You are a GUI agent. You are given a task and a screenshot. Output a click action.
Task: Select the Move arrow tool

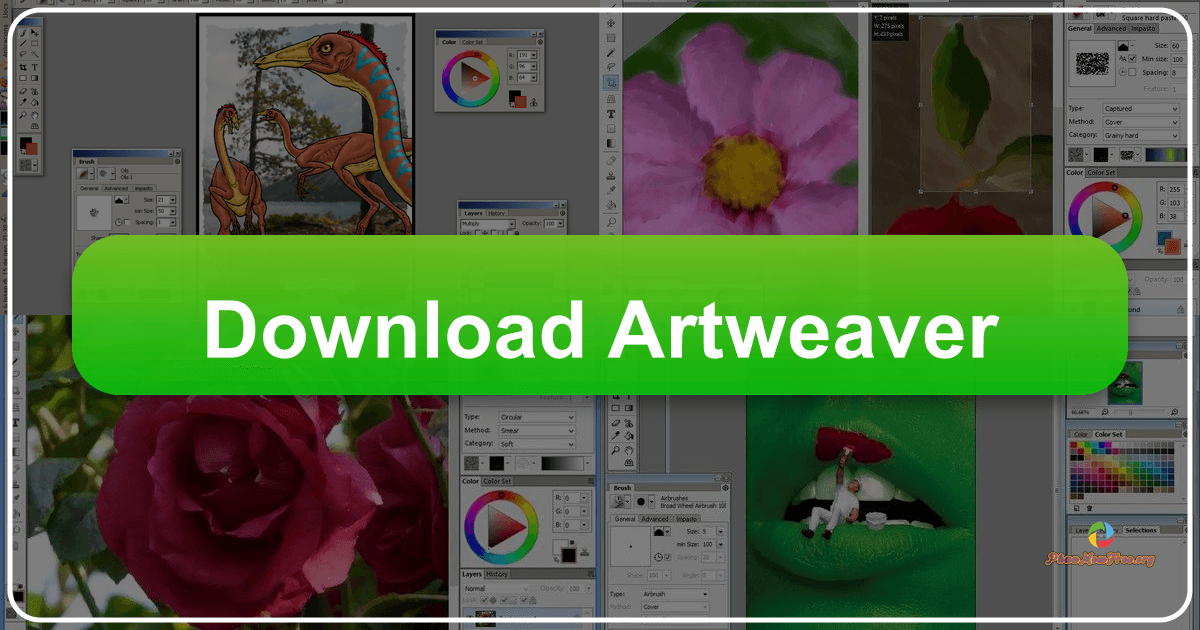point(33,33)
